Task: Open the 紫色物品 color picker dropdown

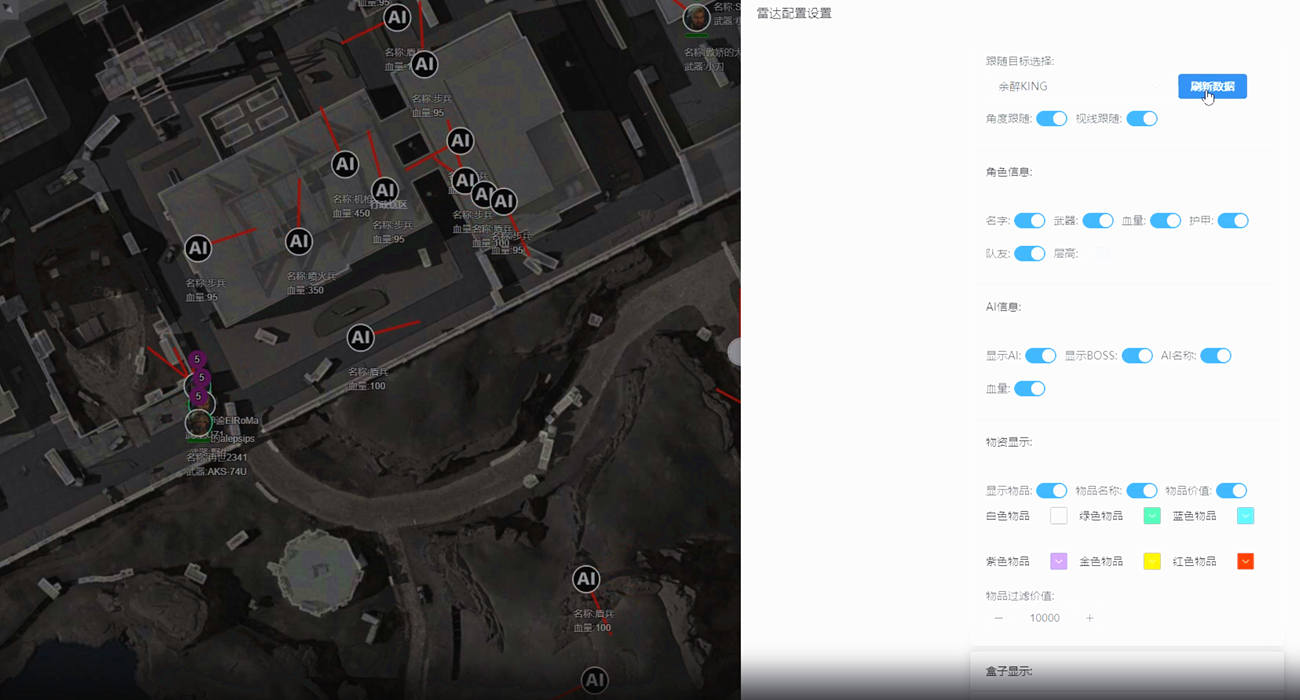Action: pos(1058,561)
